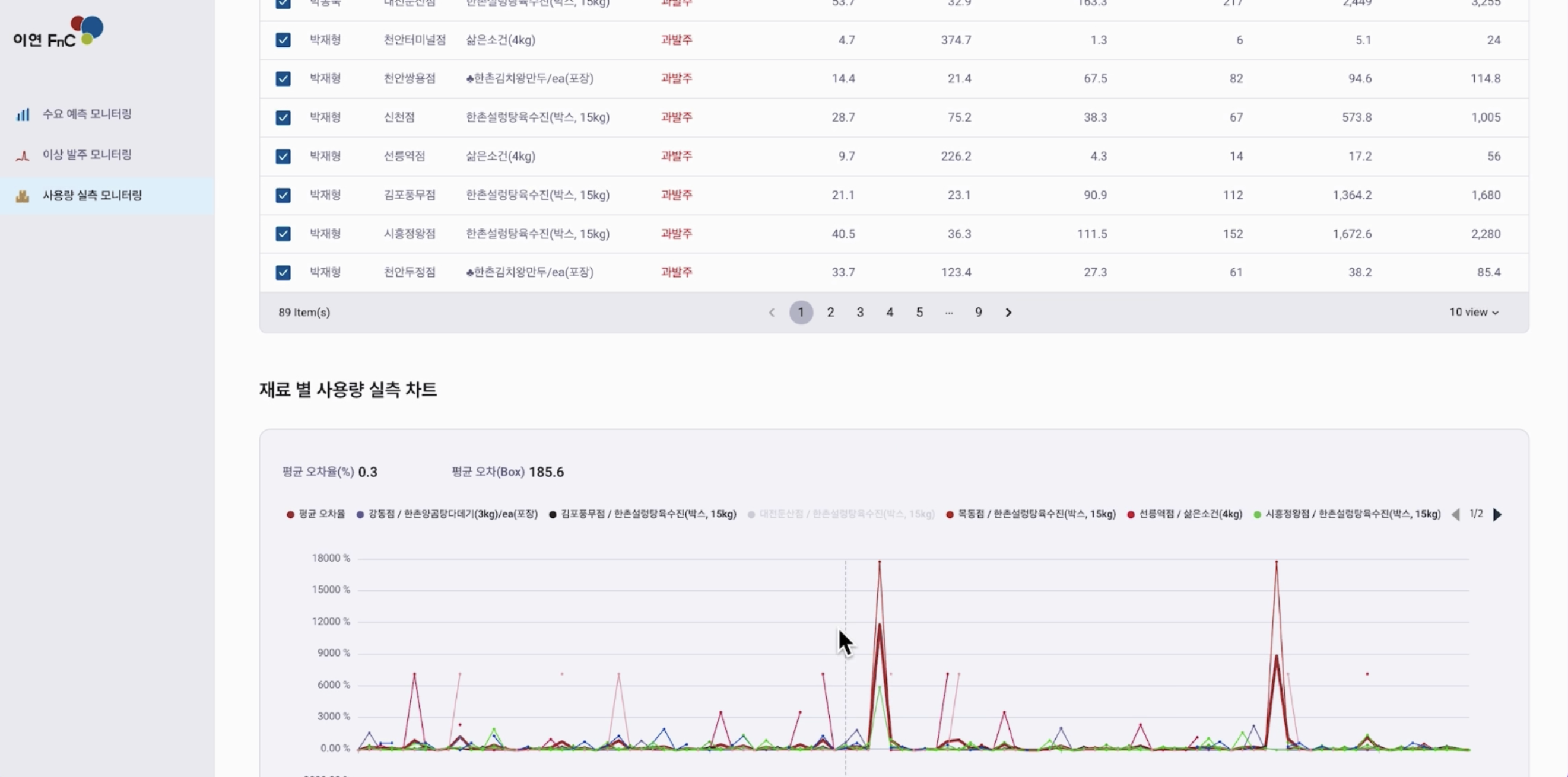The height and width of the screenshot is (777, 1568).
Task: Go to next page with right chevron
Action: pyautogui.click(x=1008, y=312)
